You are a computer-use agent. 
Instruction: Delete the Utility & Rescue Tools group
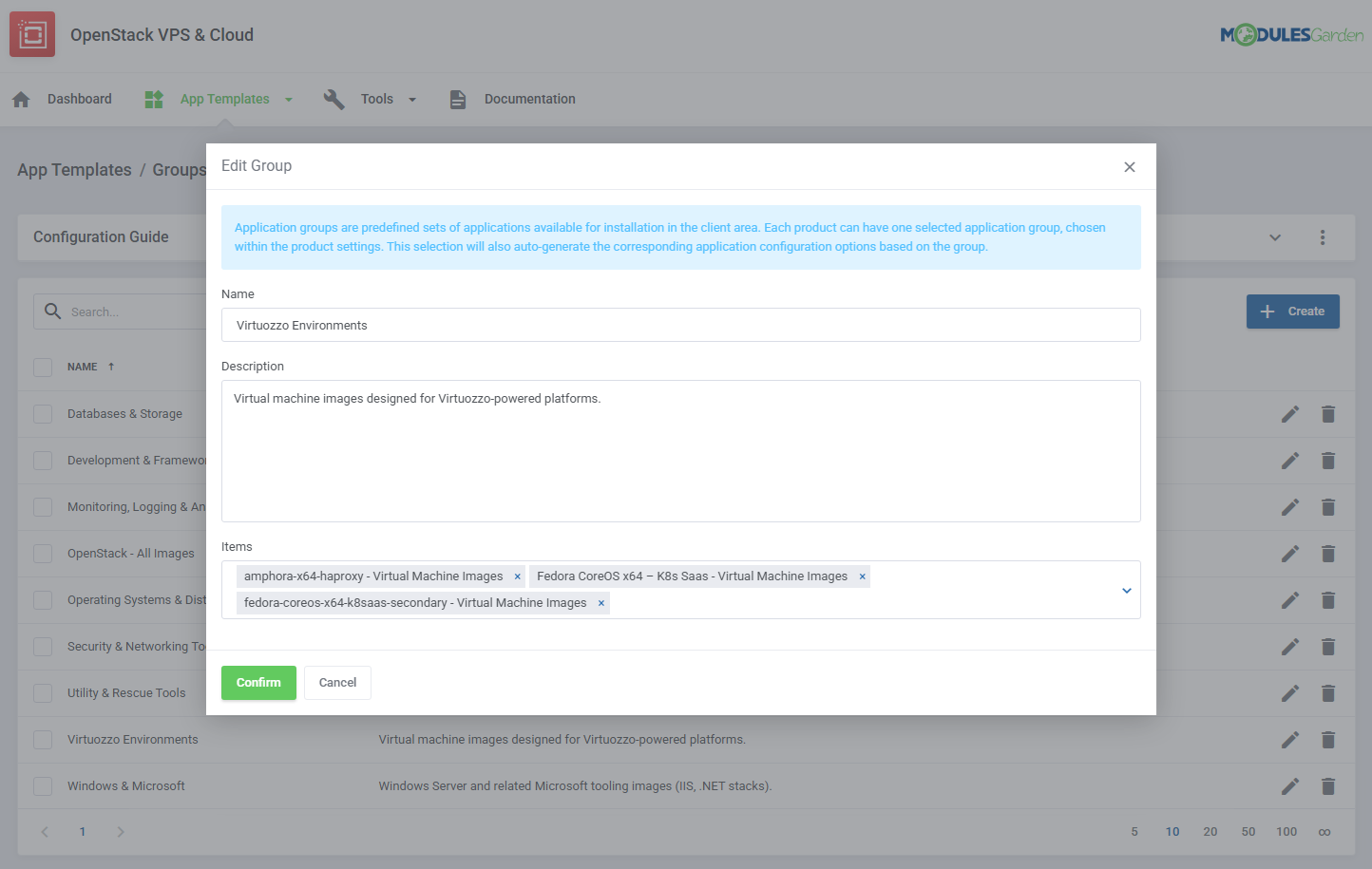pyautogui.click(x=1328, y=692)
